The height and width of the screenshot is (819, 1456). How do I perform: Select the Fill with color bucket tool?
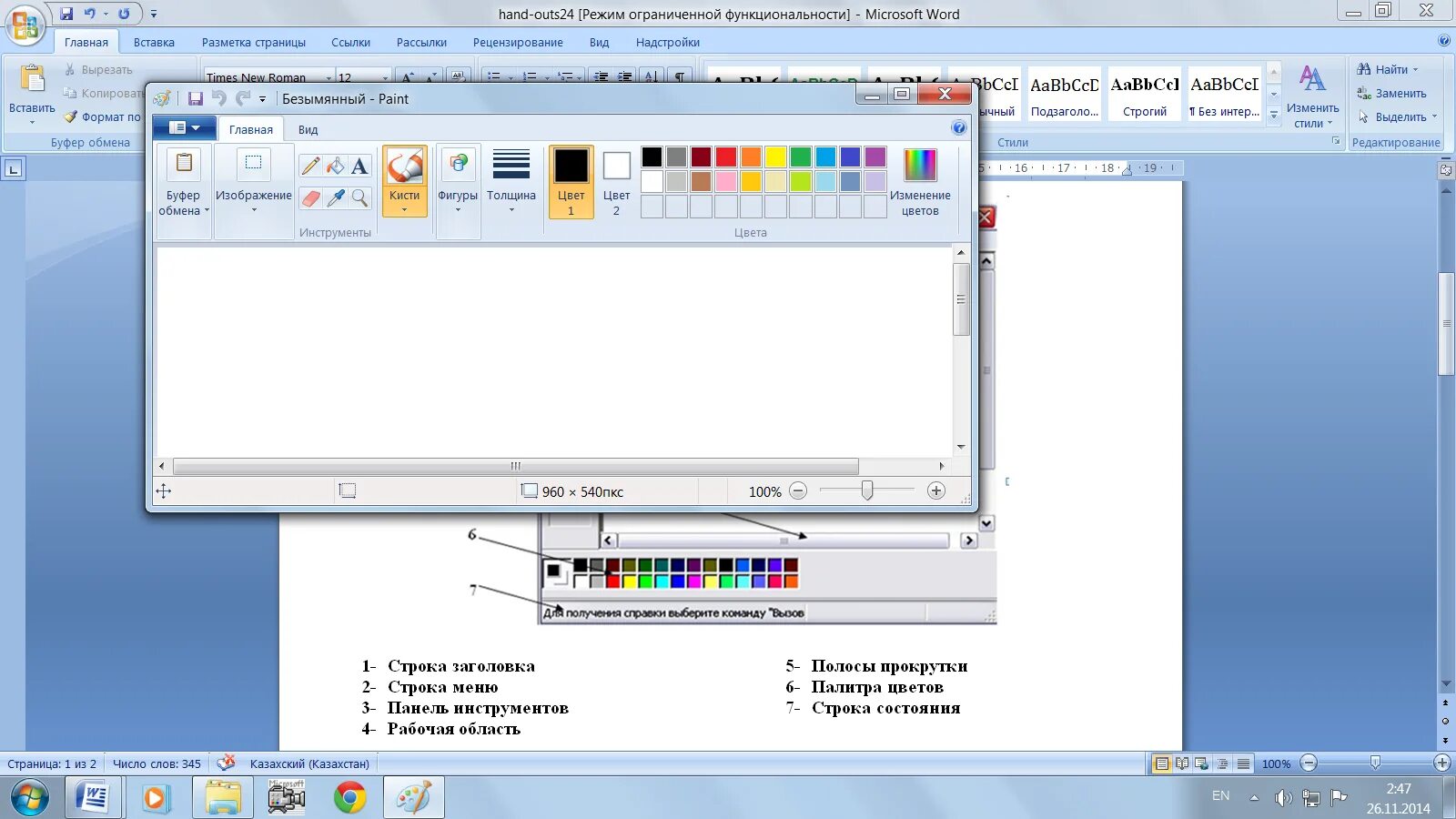coord(336,166)
